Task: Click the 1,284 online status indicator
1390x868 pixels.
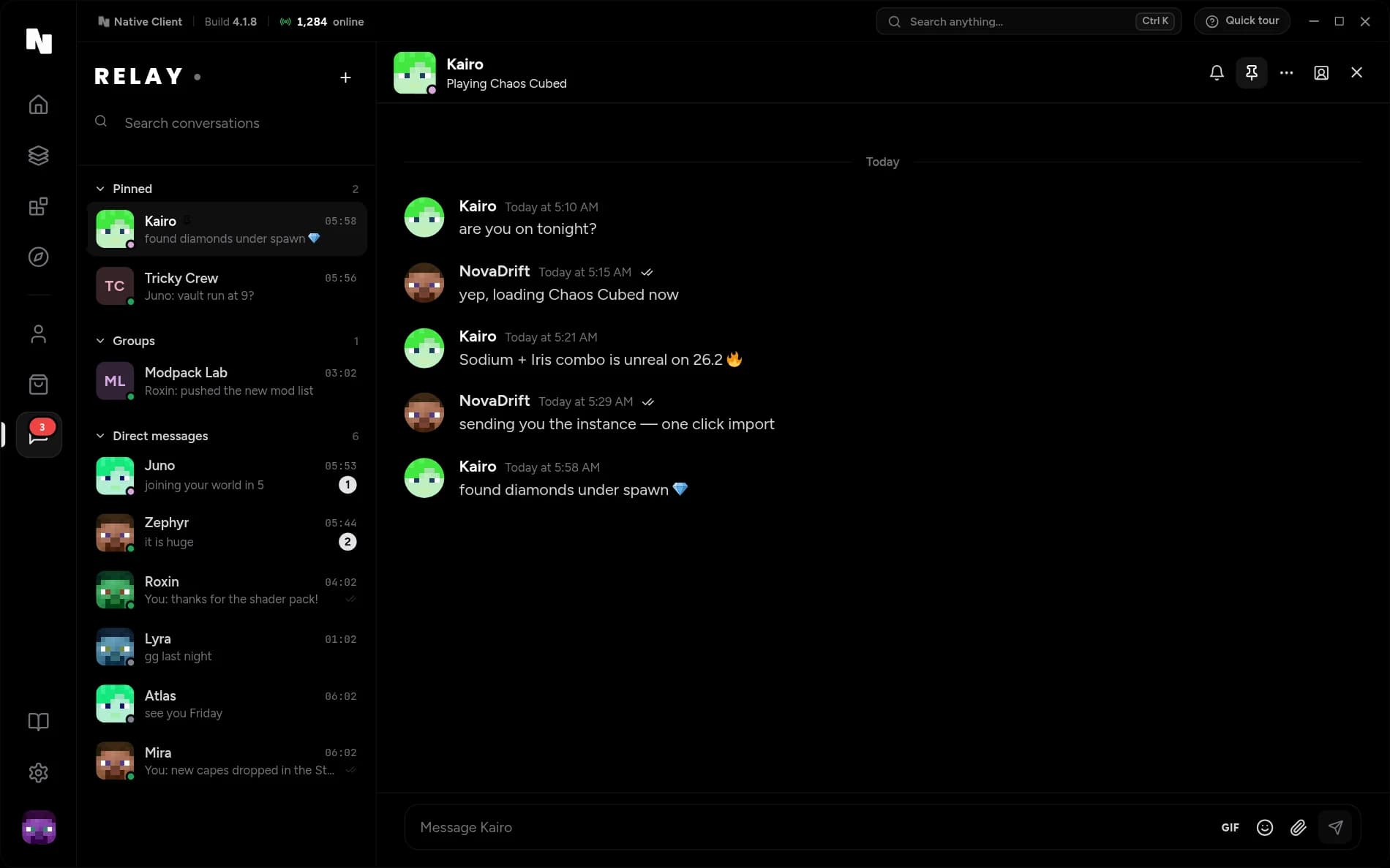Action: coord(322,22)
